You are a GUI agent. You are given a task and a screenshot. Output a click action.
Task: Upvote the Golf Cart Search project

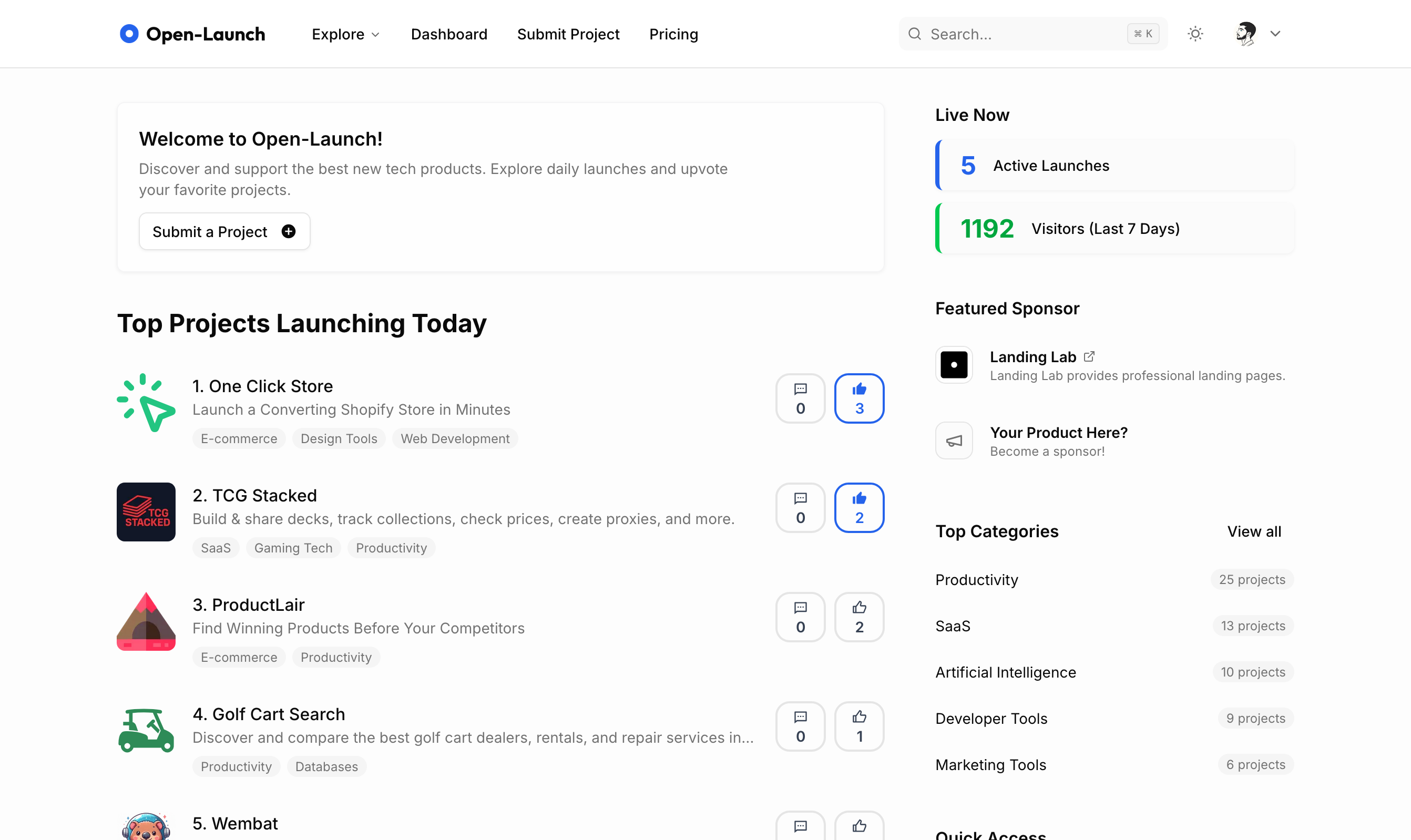tap(858, 726)
